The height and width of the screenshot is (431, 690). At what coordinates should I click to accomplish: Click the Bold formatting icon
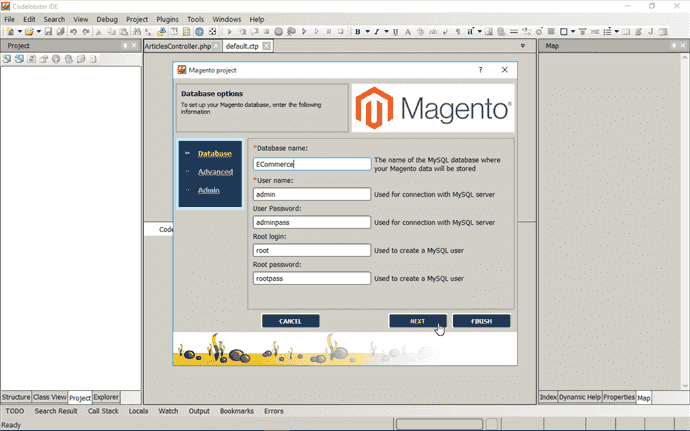point(358,32)
